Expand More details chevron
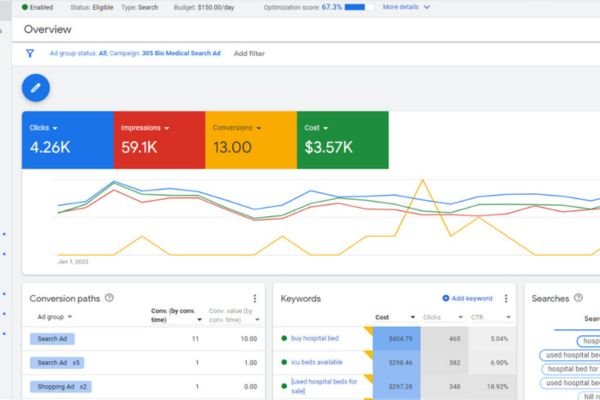Screen dimensions: 600x400 pyautogui.click(x=427, y=7)
